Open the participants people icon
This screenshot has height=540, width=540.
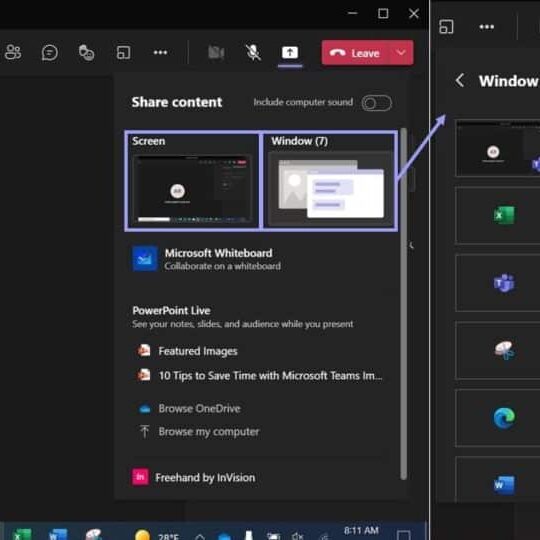tap(13, 53)
